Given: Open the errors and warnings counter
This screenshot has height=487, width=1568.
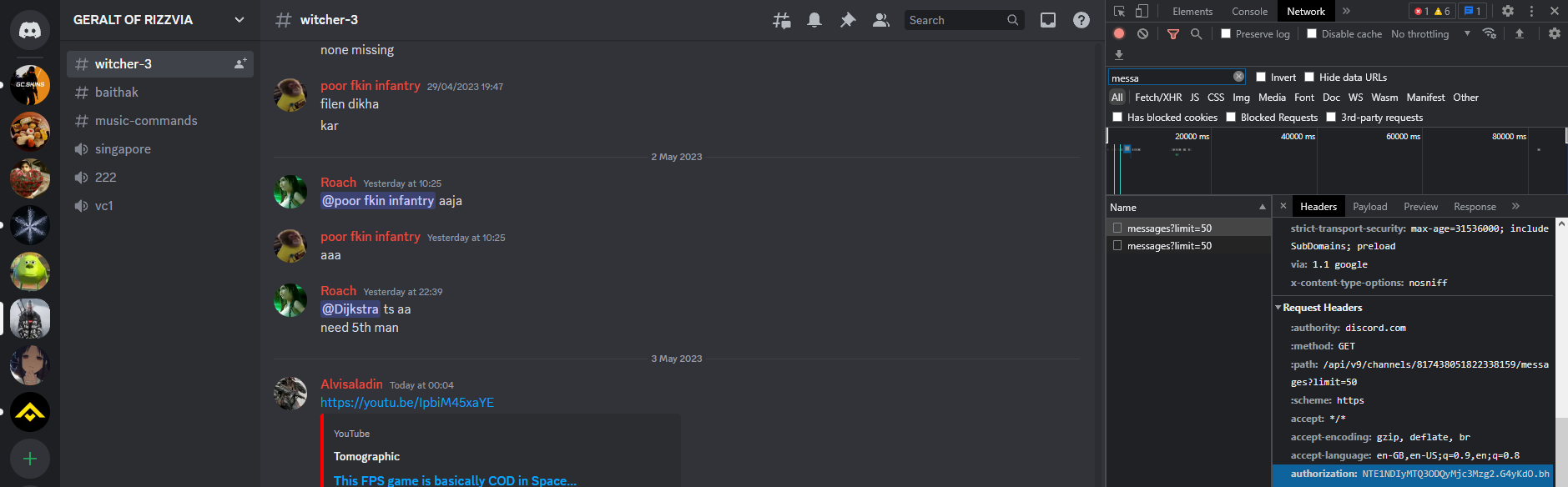Looking at the screenshot, I should coord(1432,11).
